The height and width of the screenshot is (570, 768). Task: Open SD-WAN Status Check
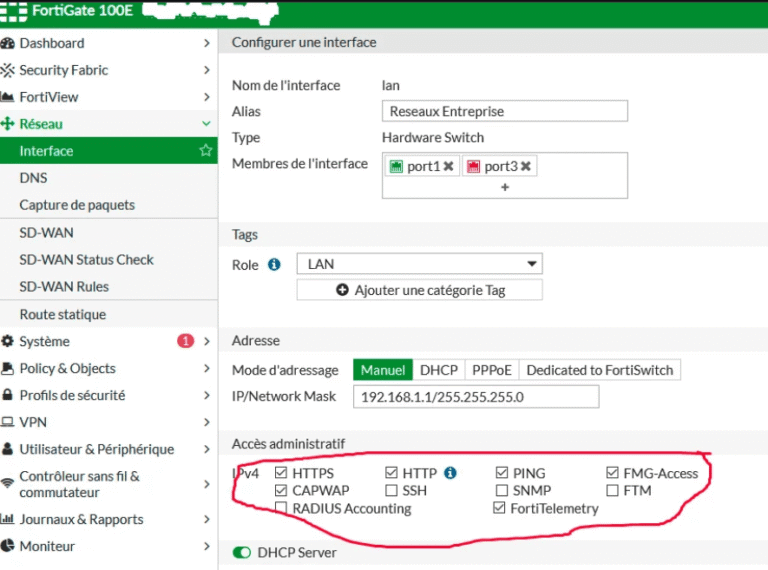tap(109, 260)
